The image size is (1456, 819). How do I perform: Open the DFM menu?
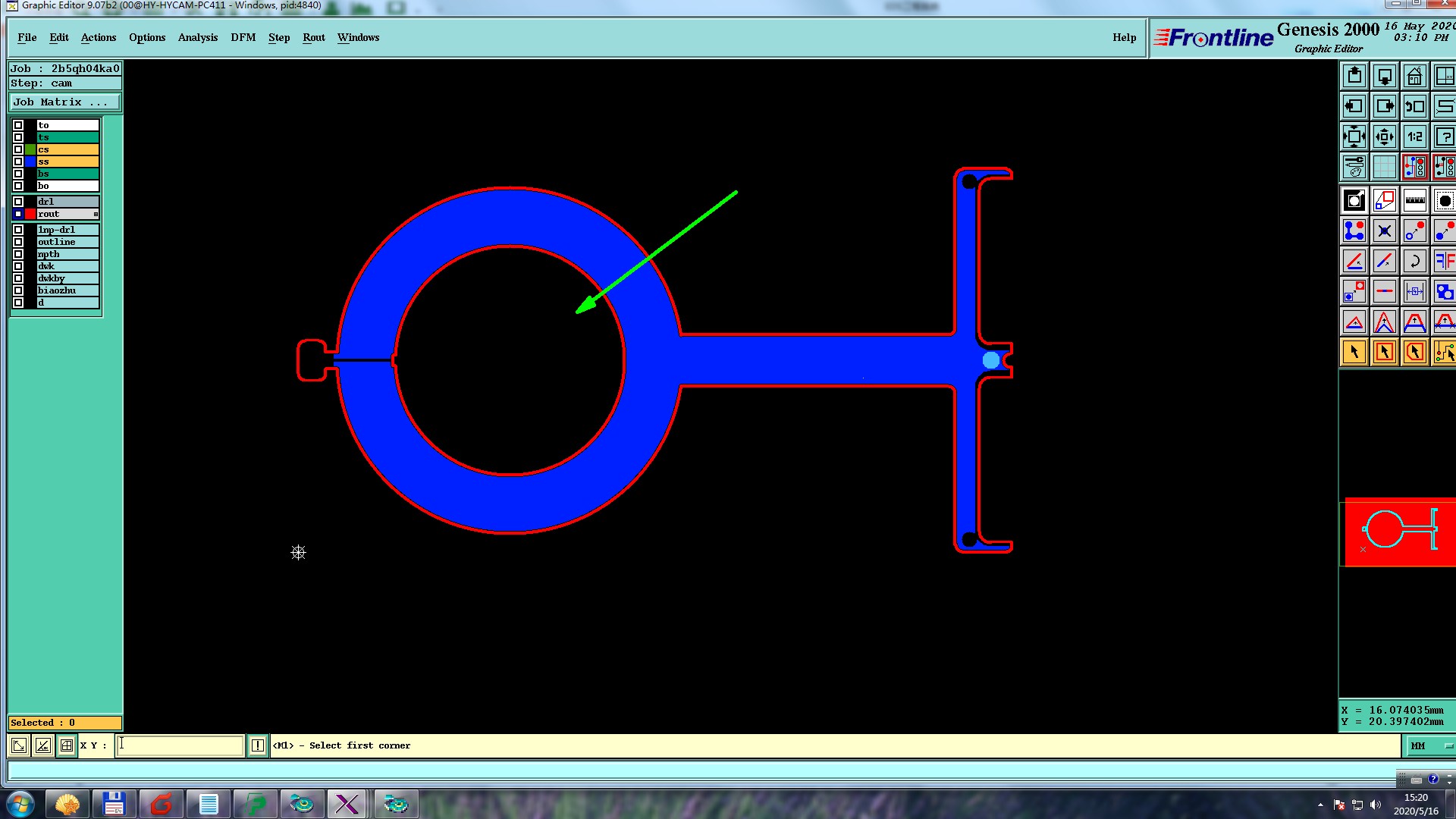243,37
